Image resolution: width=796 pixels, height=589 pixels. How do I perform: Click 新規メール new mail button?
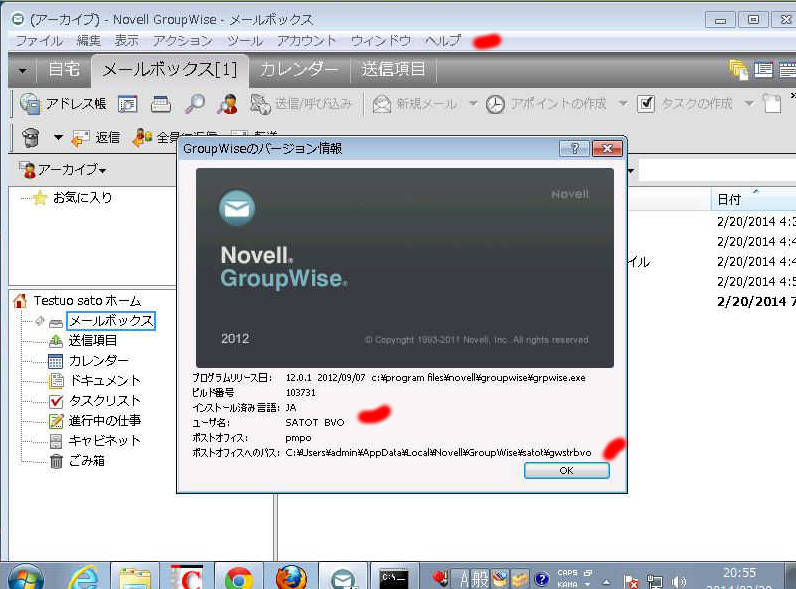[x=414, y=104]
